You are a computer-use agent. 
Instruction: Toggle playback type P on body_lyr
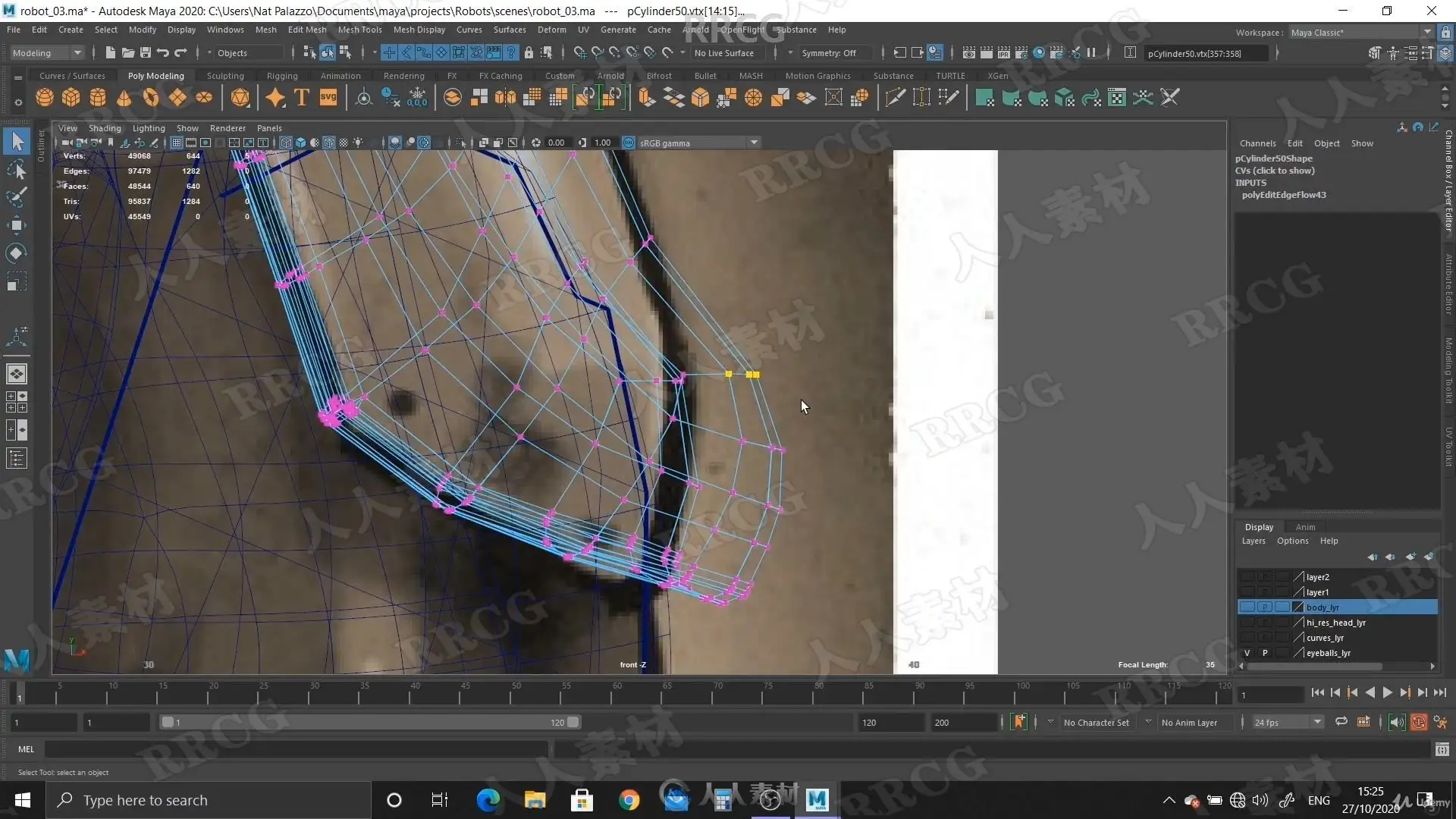point(1264,607)
